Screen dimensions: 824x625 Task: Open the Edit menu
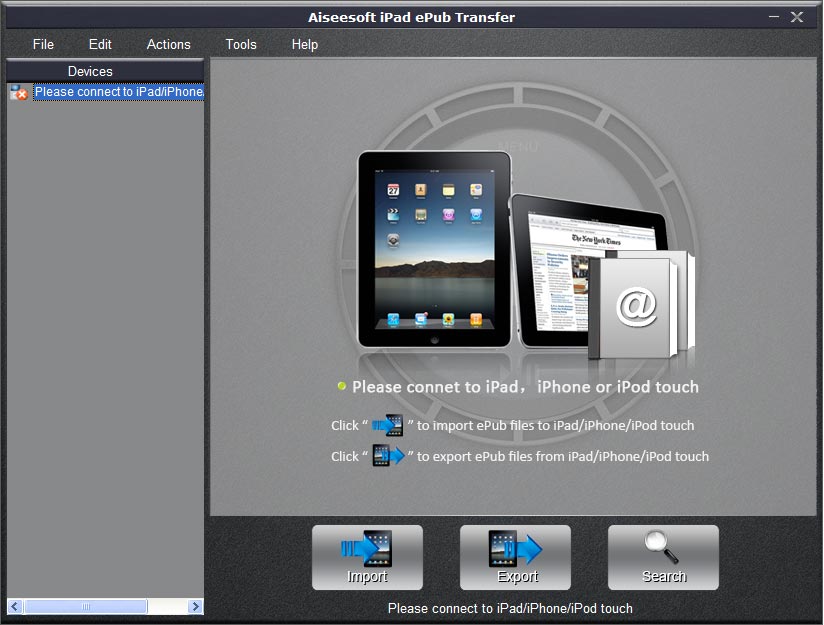click(x=100, y=44)
